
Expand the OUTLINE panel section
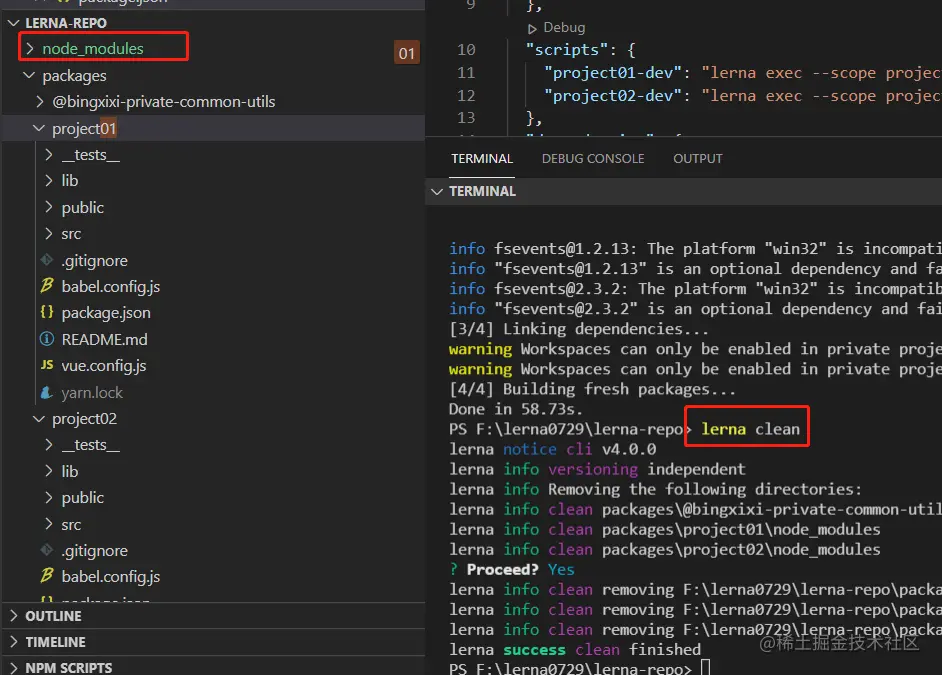click(x=14, y=616)
